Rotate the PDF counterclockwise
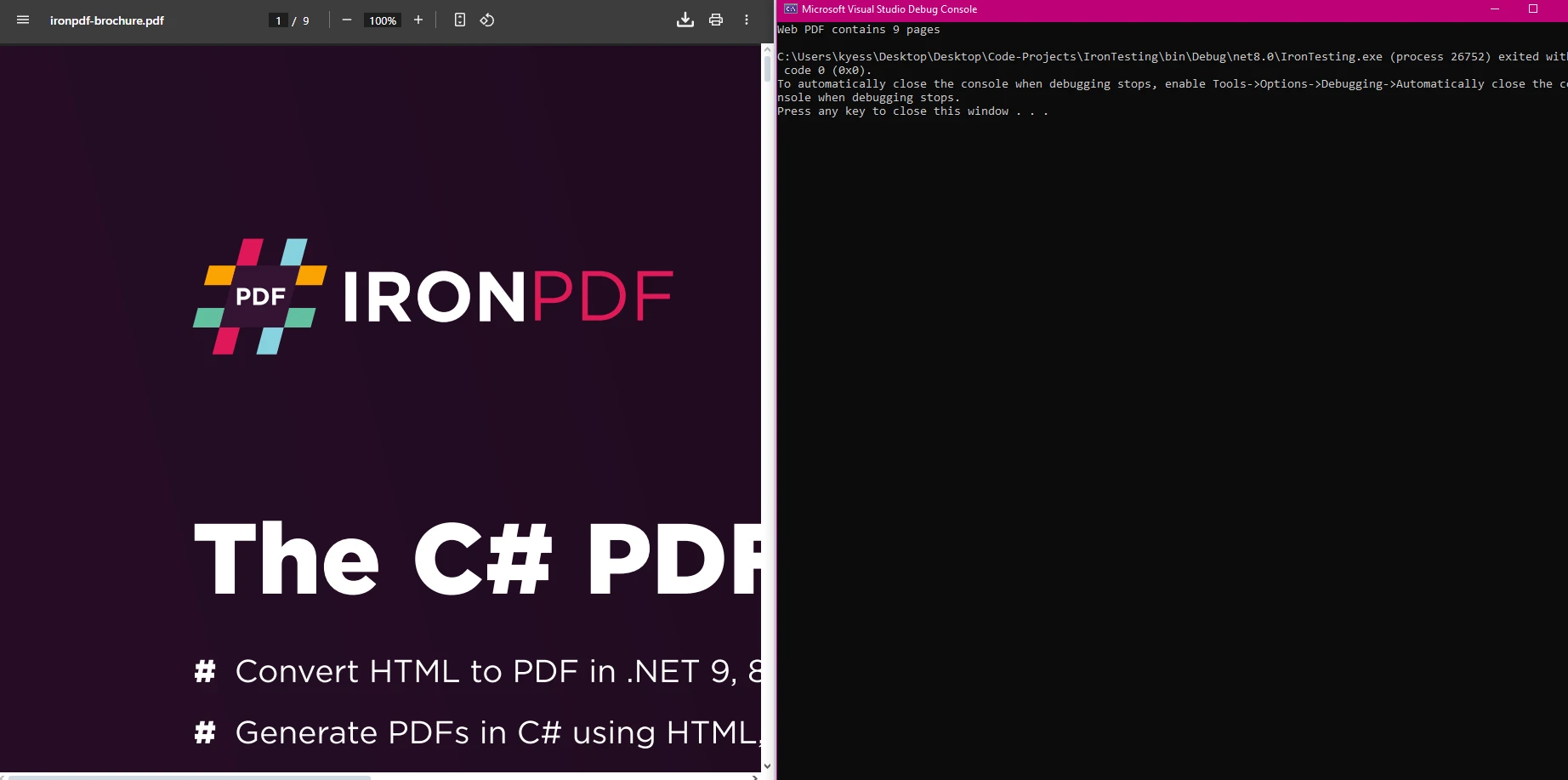The width and height of the screenshot is (1568, 780). click(486, 20)
